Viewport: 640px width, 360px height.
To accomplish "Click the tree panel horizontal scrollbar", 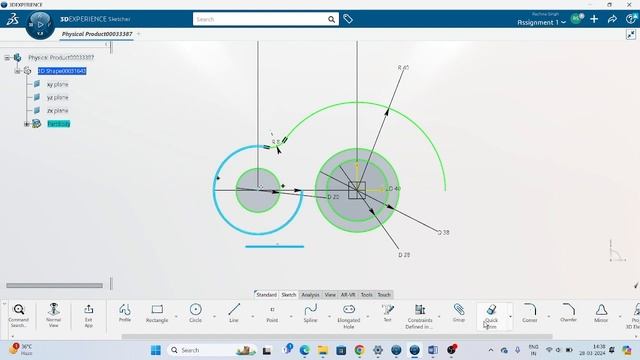I will click(54, 286).
